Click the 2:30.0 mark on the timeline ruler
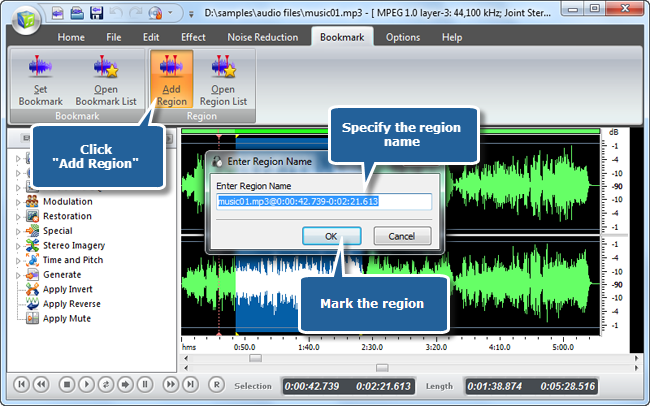This screenshot has height=406, width=650. (x=372, y=347)
